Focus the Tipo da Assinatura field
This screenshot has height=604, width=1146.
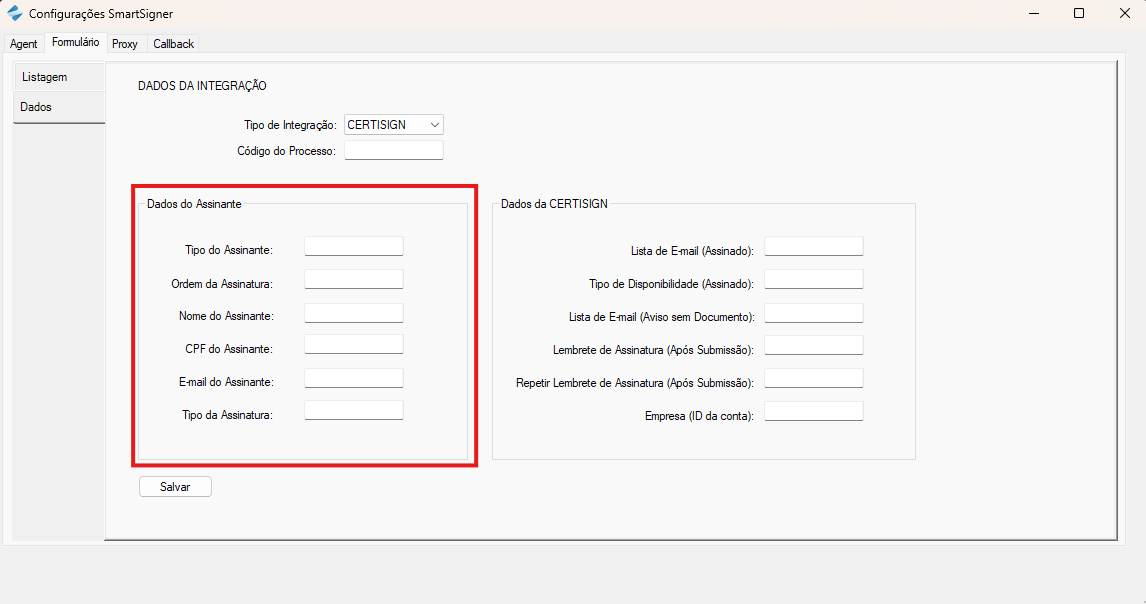[353, 411]
